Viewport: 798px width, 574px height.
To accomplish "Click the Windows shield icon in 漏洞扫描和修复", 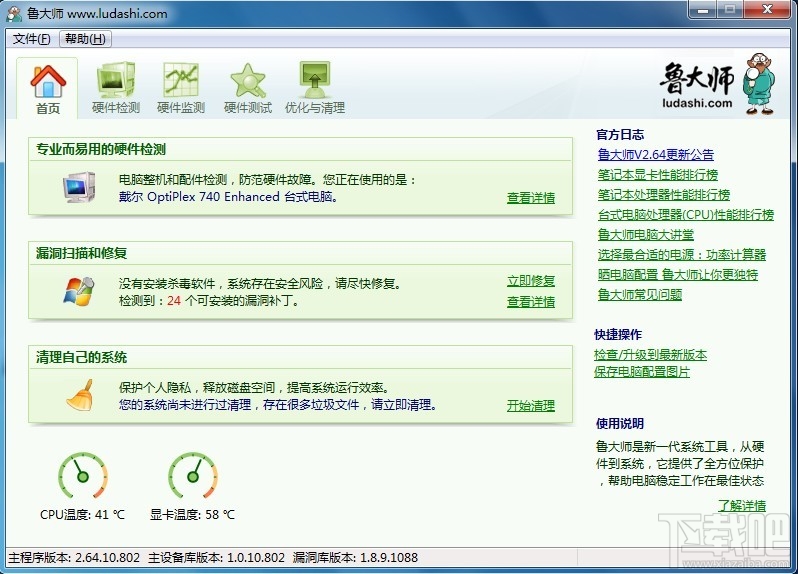I will coord(79,291).
